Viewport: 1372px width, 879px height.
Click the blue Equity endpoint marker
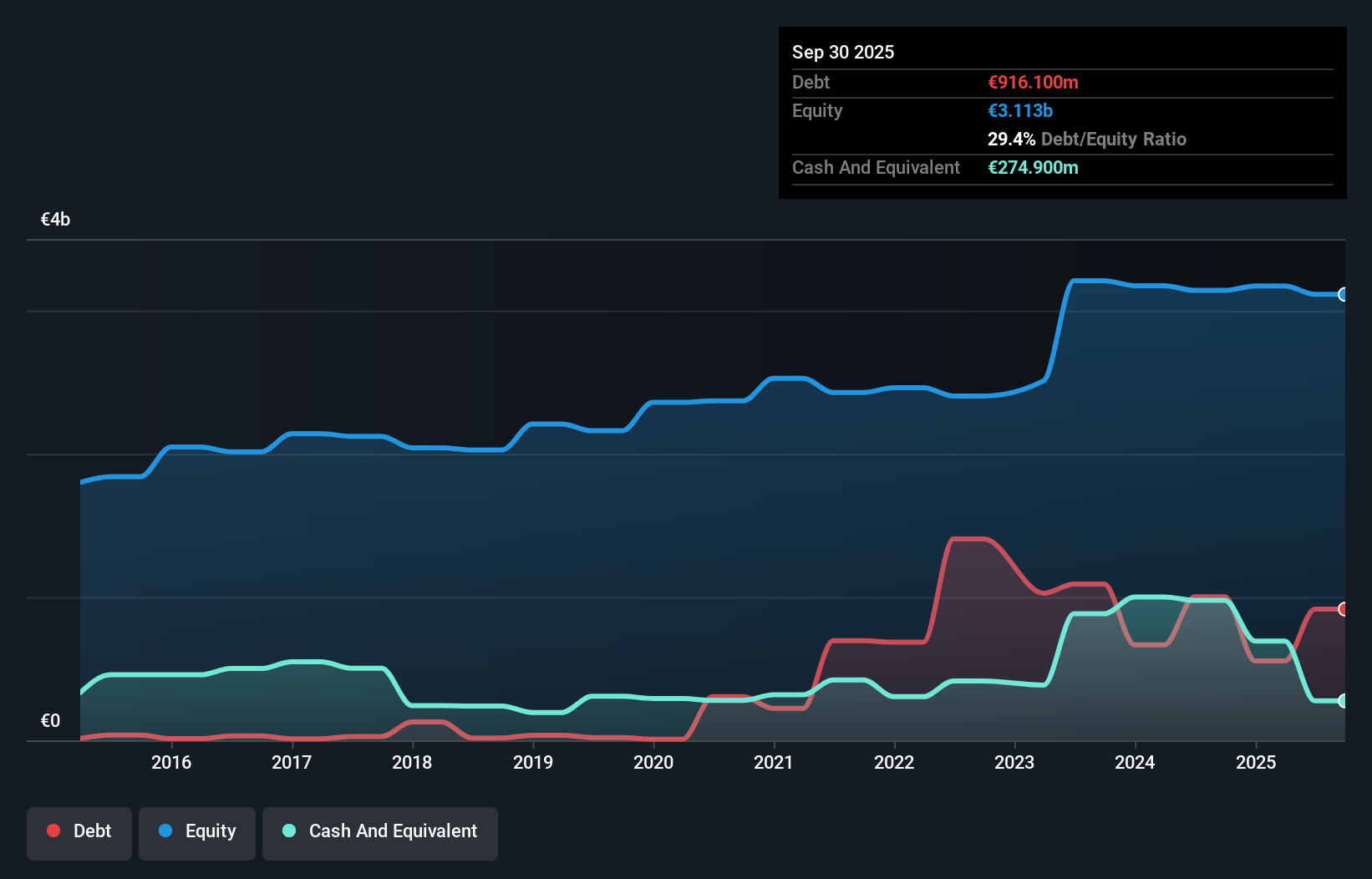tap(1344, 294)
